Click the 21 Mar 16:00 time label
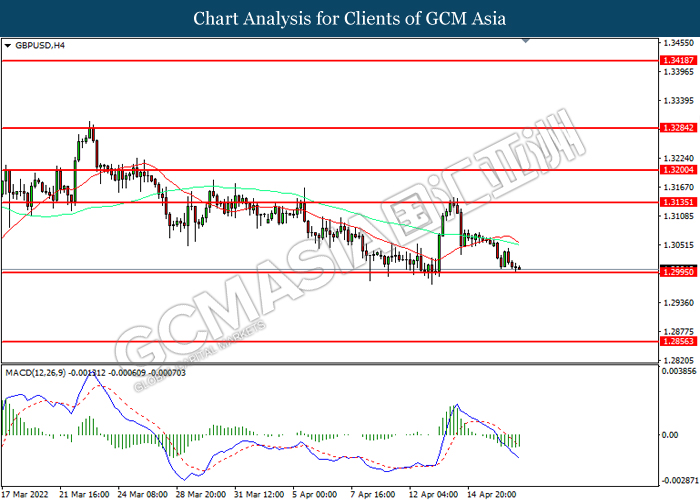Screen dimensions: 700x500 (85, 494)
